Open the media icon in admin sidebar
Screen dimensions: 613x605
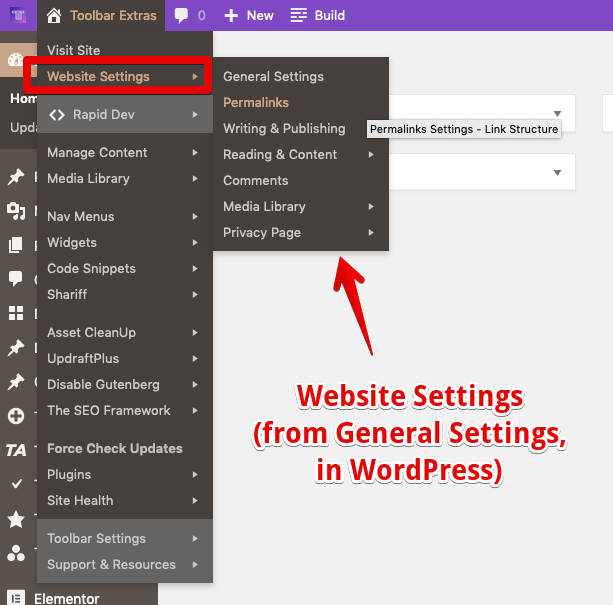point(16,211)
